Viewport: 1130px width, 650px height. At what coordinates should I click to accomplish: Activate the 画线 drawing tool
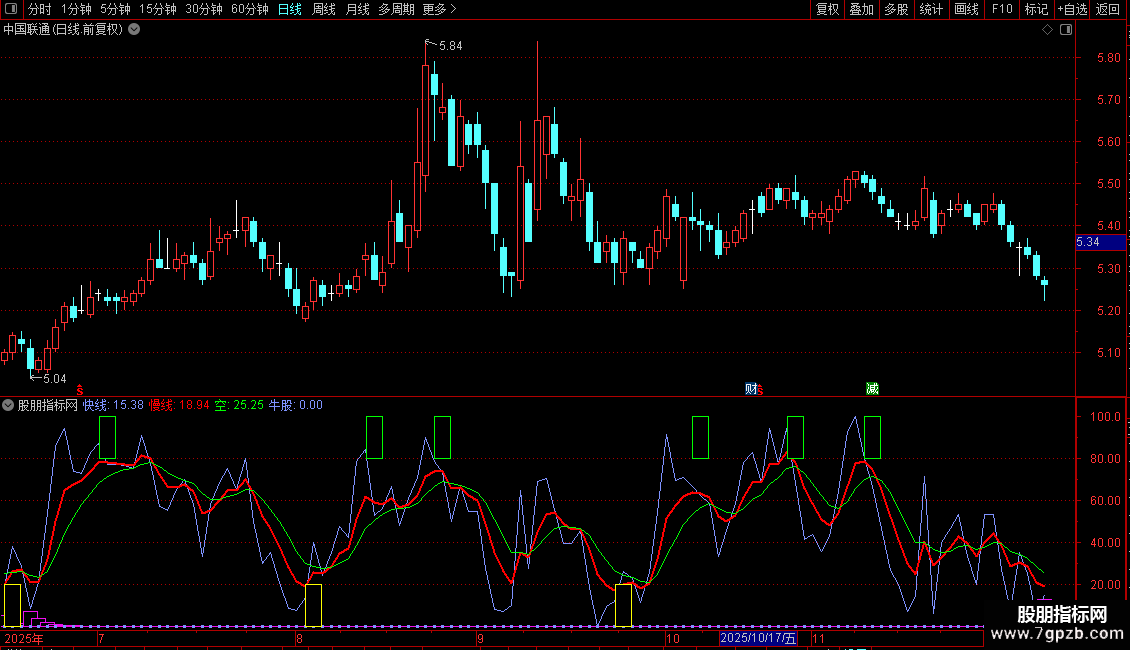(966, 9)
